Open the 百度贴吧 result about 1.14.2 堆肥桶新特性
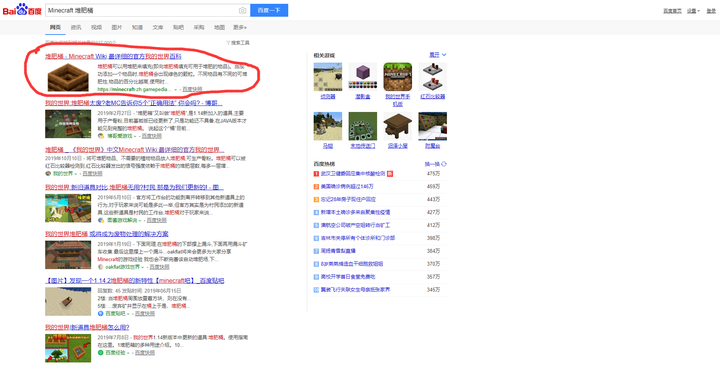The image size is (720, 367). point(135,281)
